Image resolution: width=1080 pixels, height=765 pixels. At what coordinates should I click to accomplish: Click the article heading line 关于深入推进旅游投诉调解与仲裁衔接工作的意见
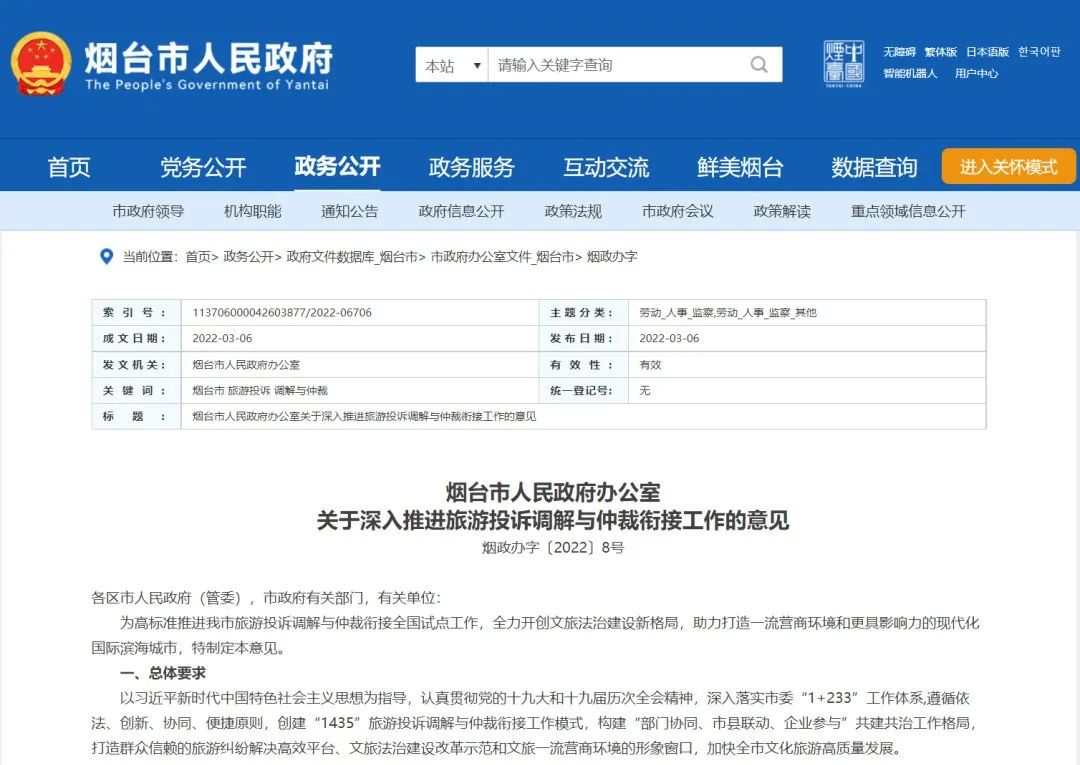[x=552, y=520]
